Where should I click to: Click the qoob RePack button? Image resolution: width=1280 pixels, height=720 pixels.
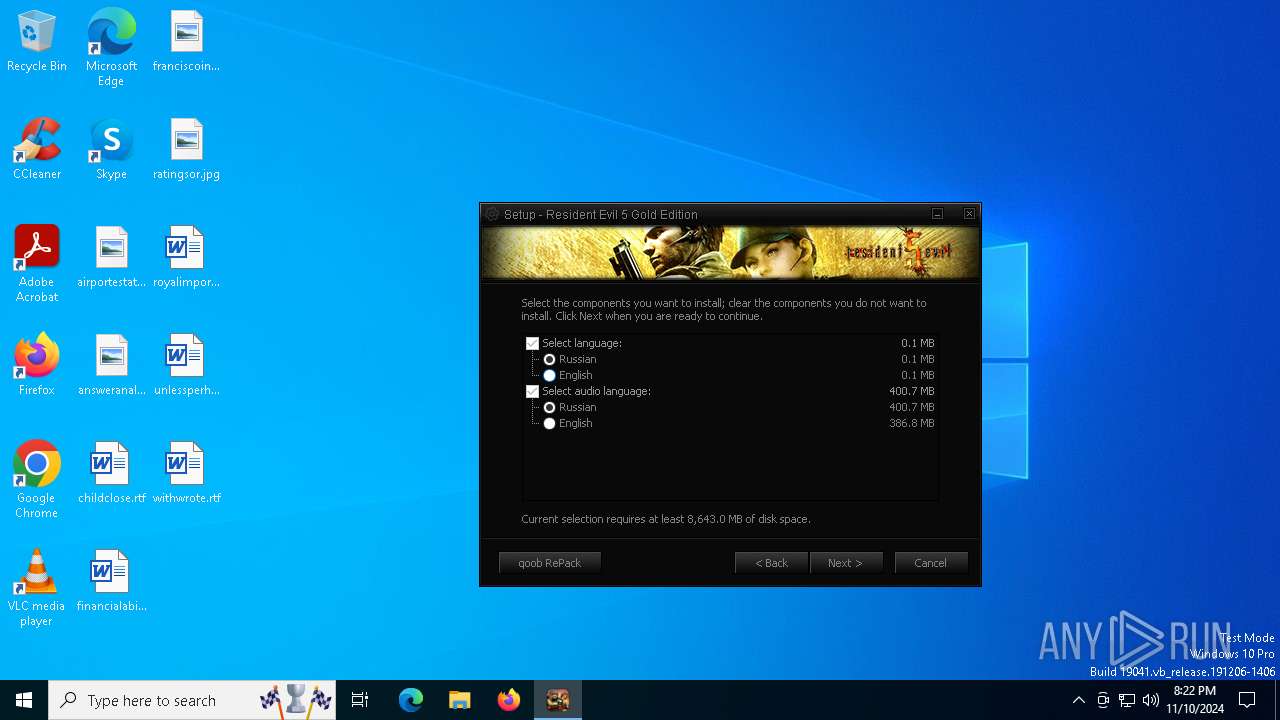pos(550,563)
